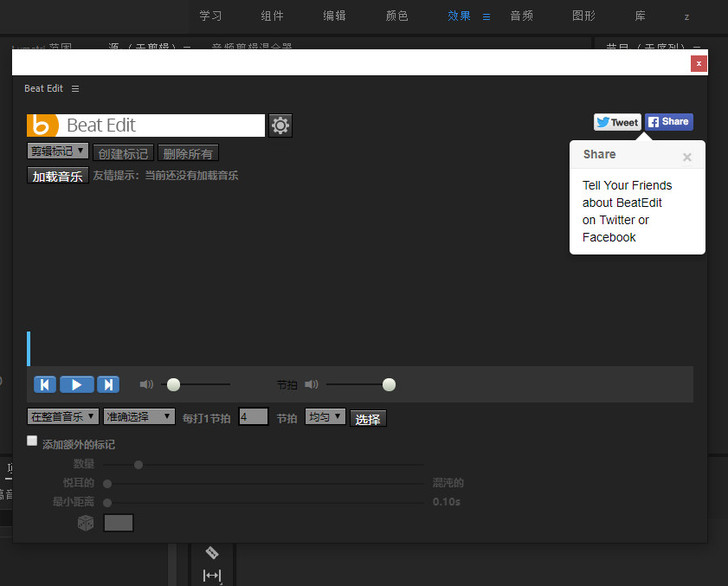Mute the 节拍 beat click speaker icon

pos(311,384)
